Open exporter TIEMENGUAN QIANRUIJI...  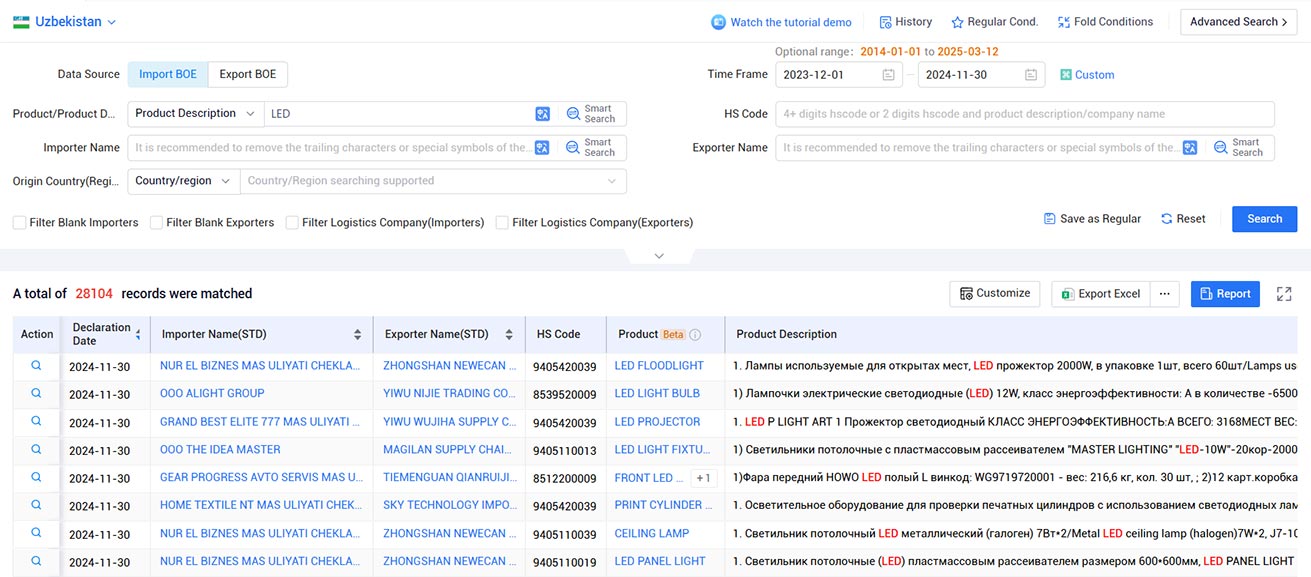click(x=450, y=478)
